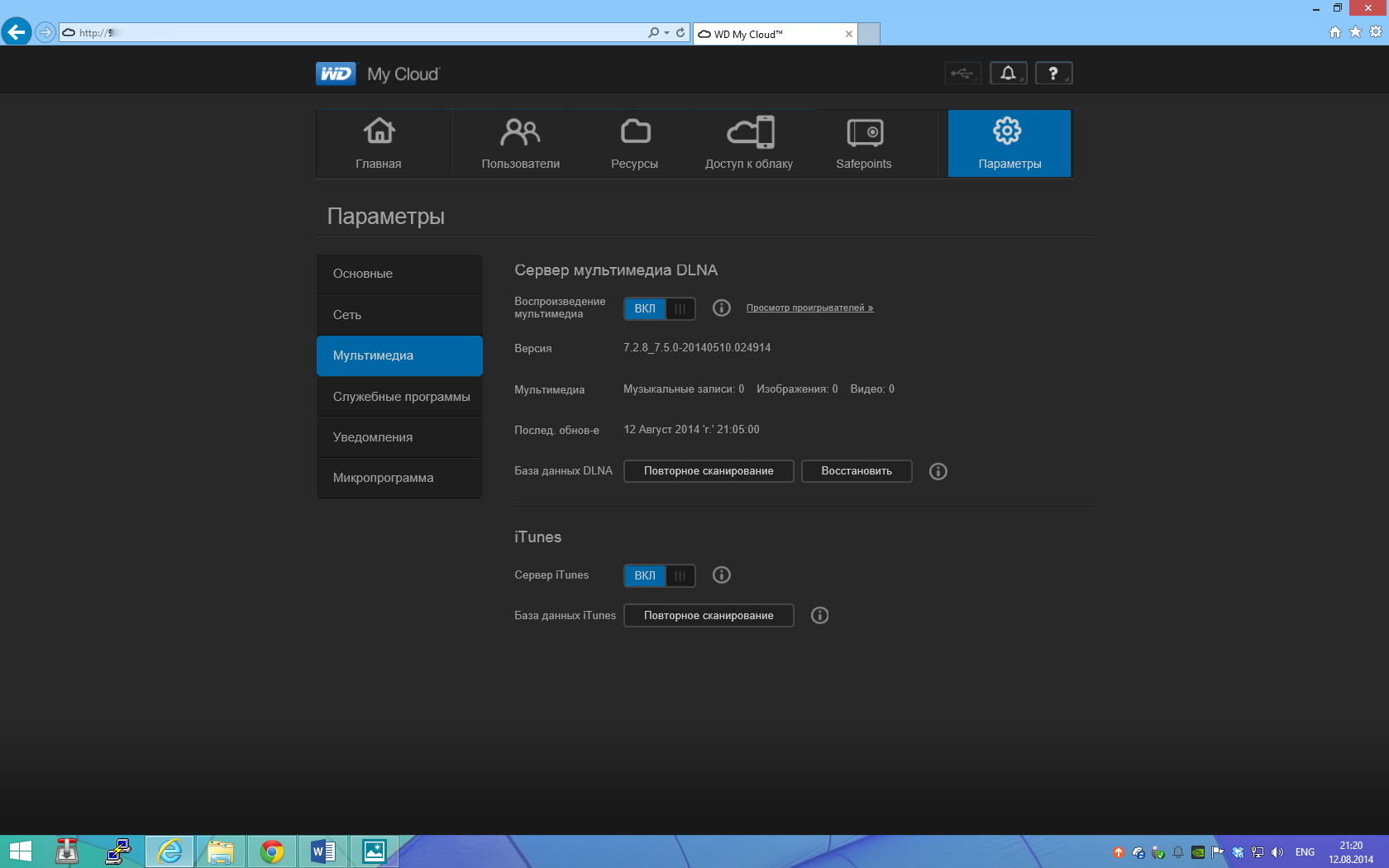Open the Ресурсы shares tab
The height and width of the screenshot is (868, 1389).
tap(635, 144)
